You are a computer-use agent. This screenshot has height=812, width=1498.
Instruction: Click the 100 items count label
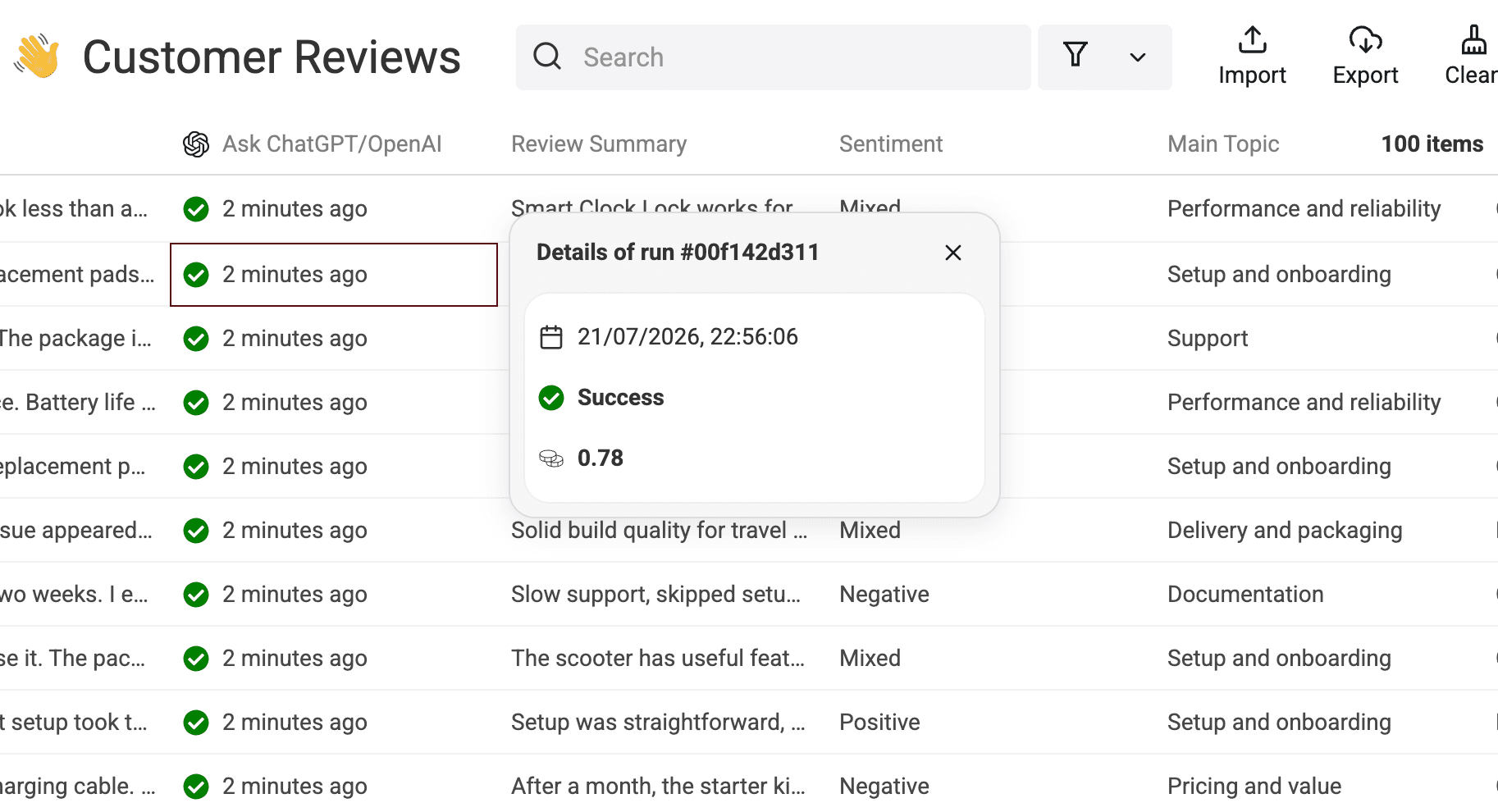click(1432, 144)
